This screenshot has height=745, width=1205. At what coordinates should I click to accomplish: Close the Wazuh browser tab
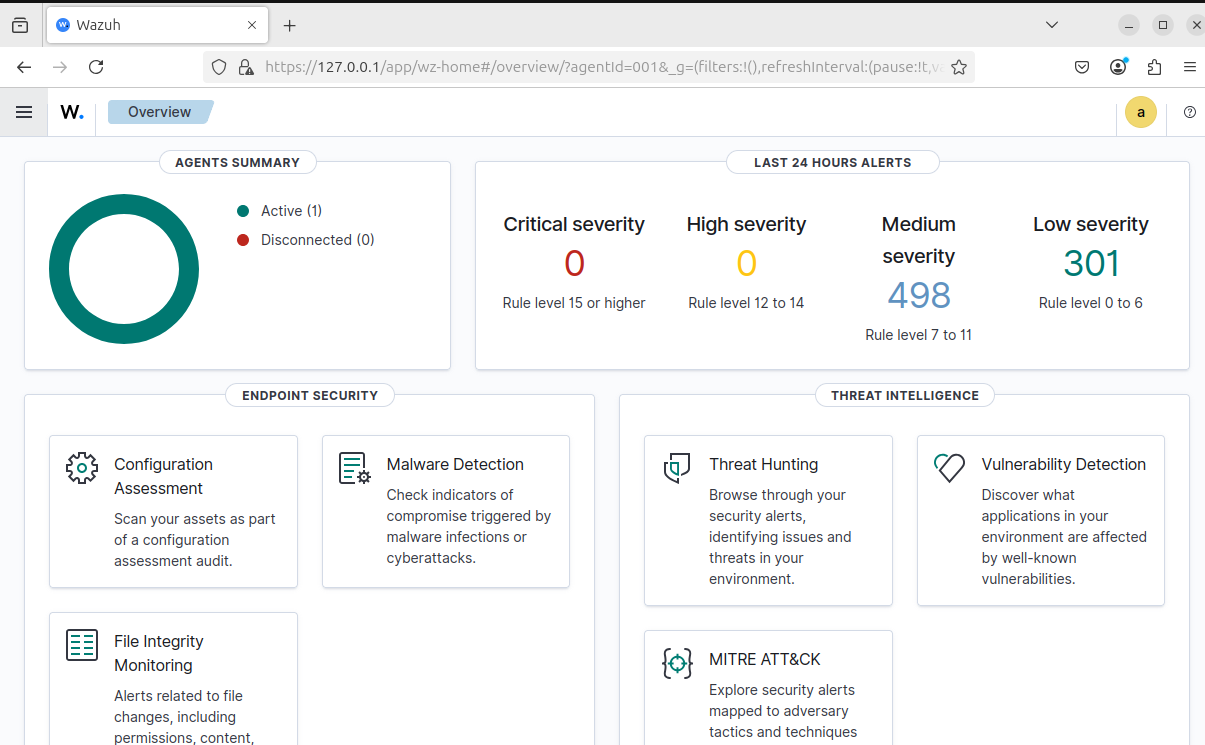tap(253, 25)
